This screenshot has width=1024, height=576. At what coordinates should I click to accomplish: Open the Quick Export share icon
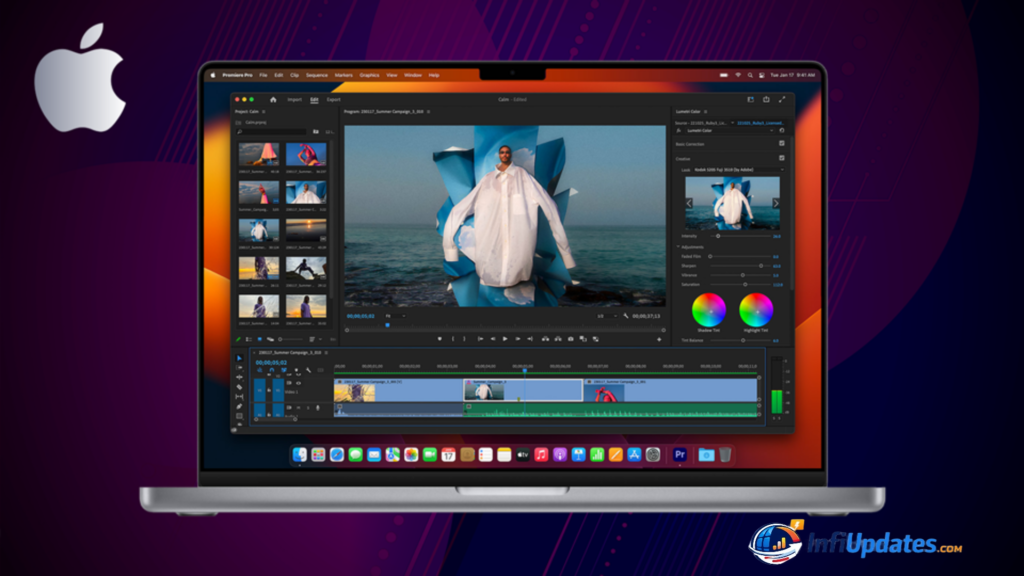(766, 99)
